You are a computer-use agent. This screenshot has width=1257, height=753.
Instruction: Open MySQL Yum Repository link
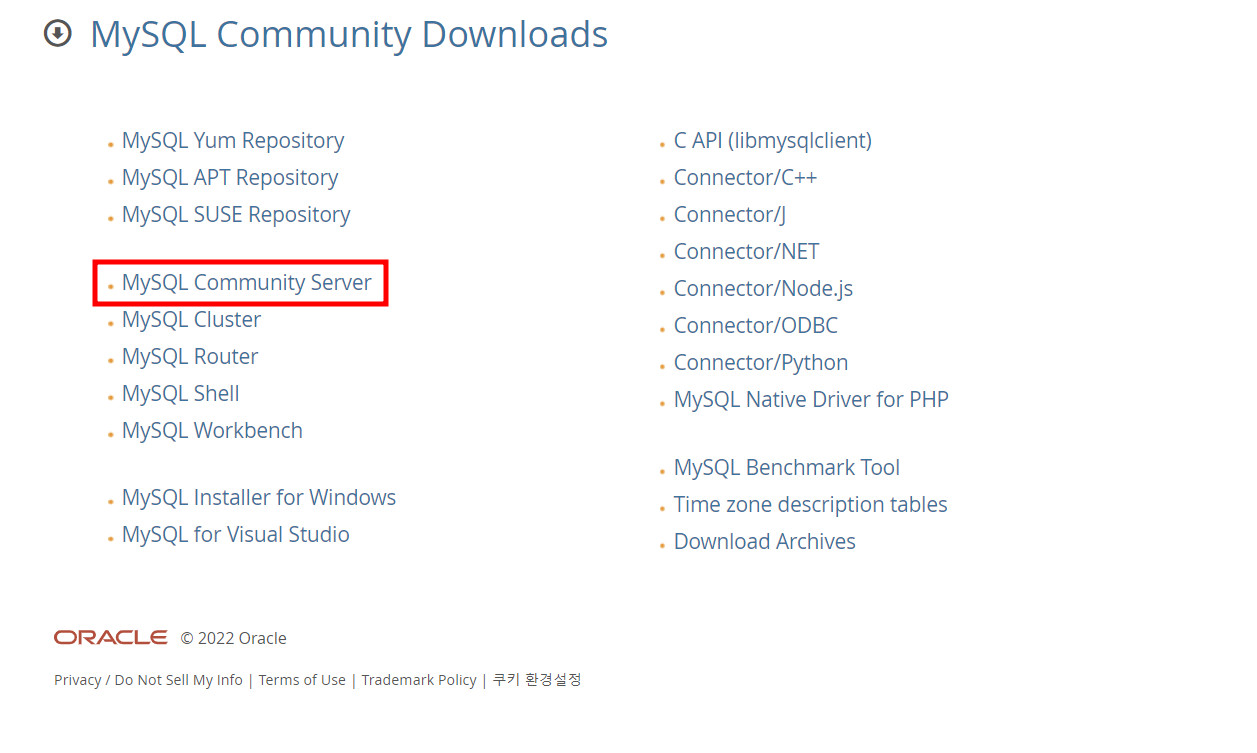(x=233, y=141)
